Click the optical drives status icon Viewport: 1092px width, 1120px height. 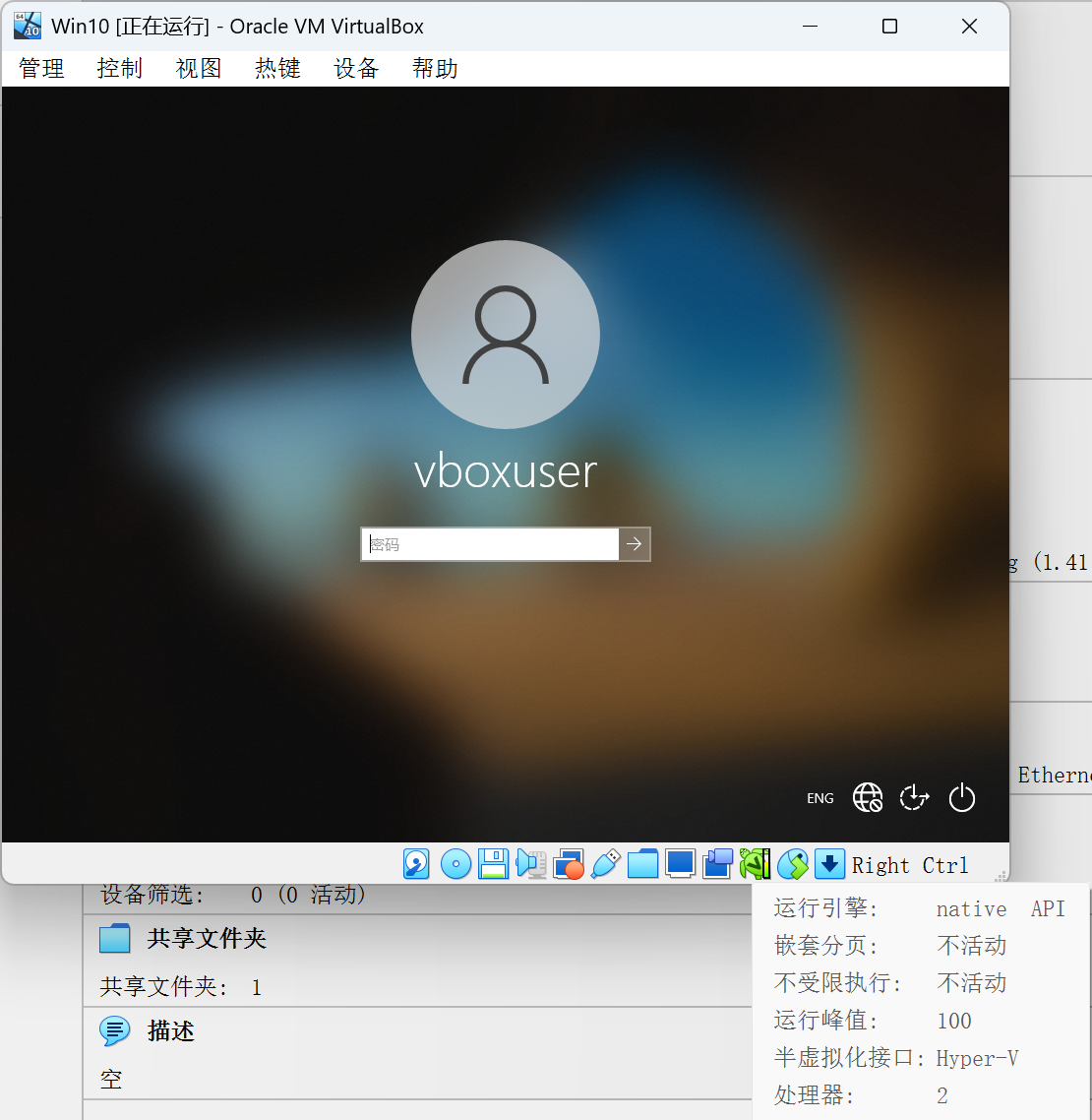[x=455, y=863]
